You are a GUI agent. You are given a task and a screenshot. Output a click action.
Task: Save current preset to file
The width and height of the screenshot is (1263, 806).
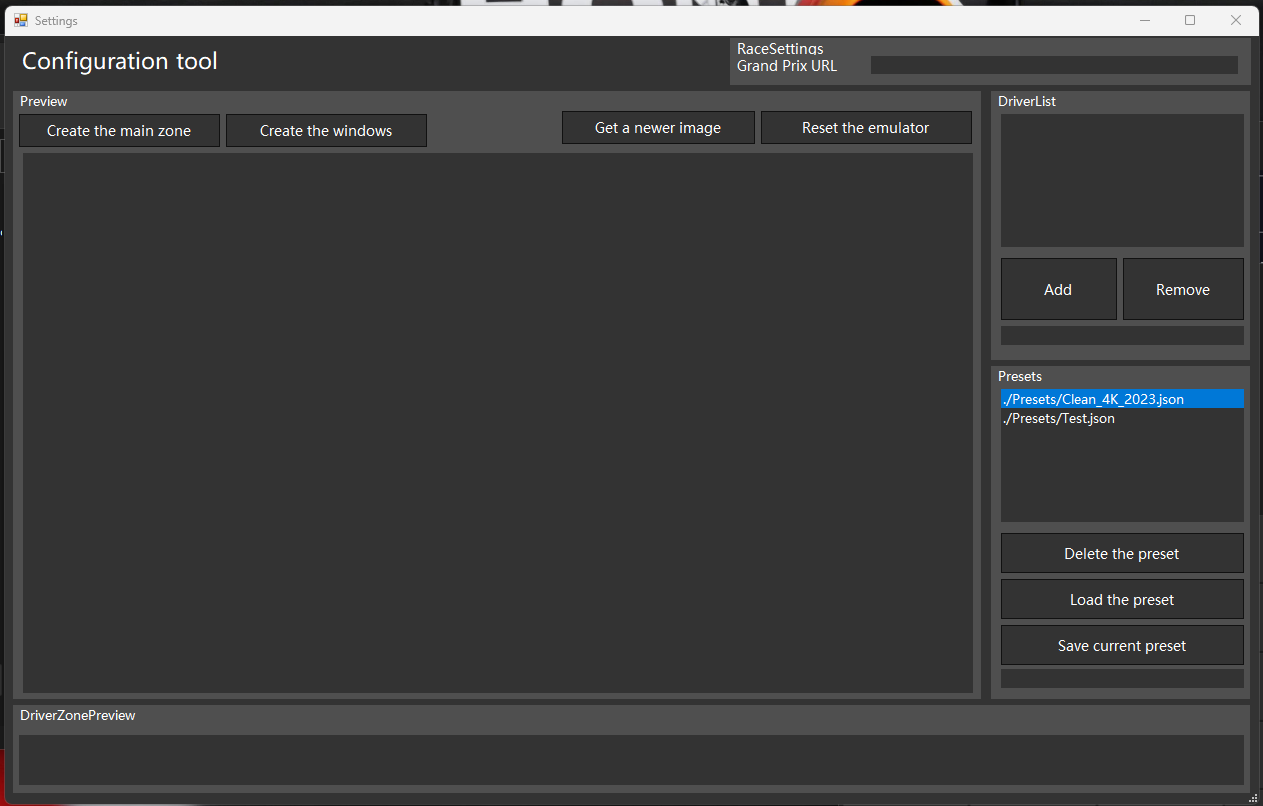pyautogui.click(x=1121, y=645)
